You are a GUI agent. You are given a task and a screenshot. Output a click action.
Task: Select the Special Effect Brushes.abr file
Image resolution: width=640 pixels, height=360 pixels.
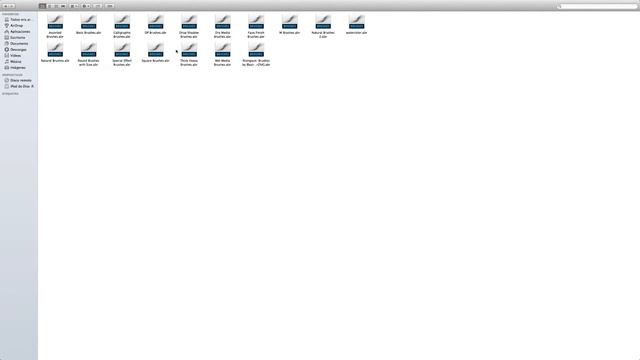[122, 54]
